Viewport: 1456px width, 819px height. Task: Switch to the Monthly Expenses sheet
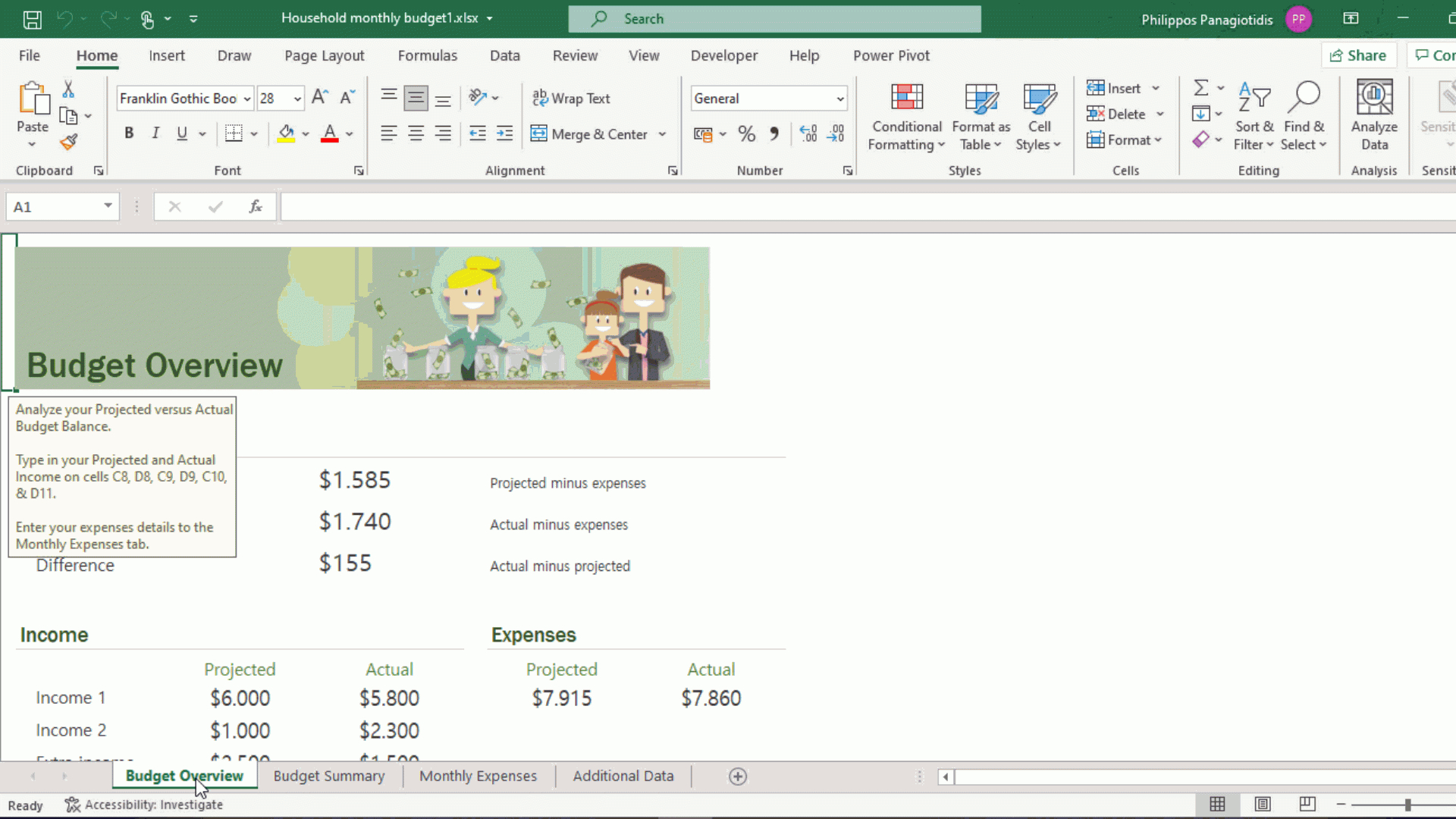tap(478, 776)
